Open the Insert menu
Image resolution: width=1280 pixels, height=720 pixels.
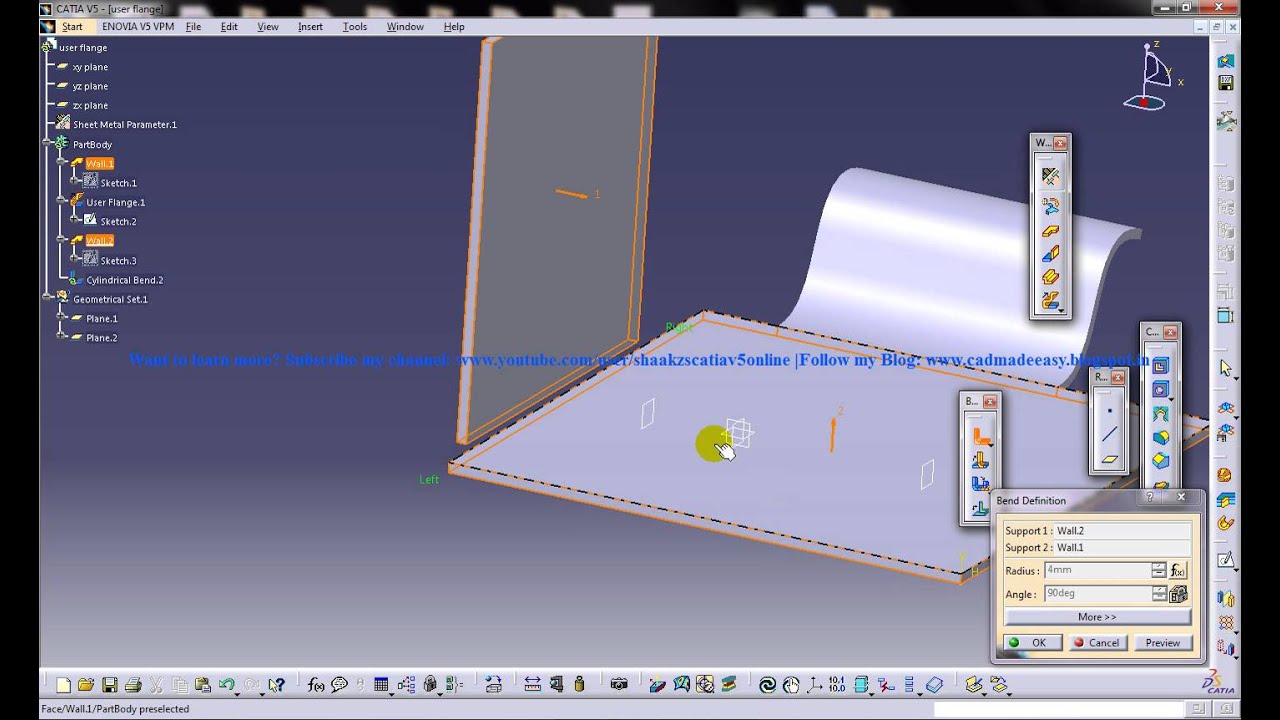(310, 27)
